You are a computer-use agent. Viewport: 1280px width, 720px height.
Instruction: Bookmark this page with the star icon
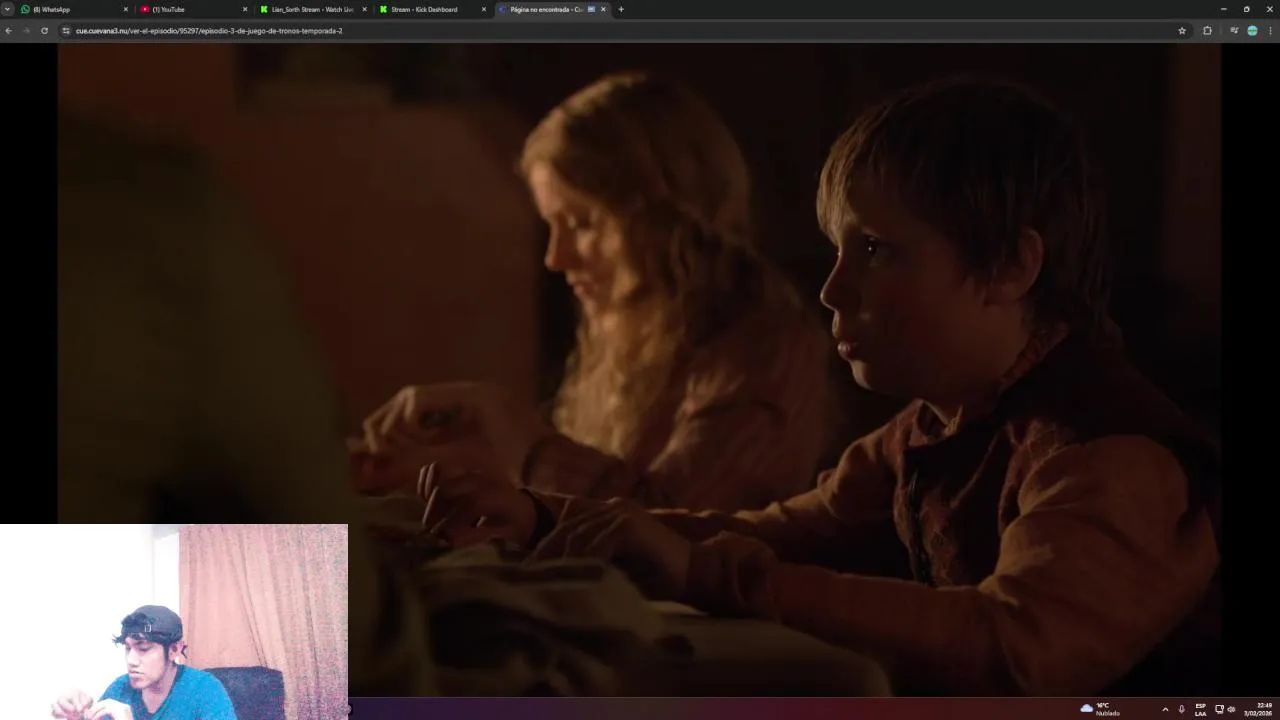tap(1182, 31)
